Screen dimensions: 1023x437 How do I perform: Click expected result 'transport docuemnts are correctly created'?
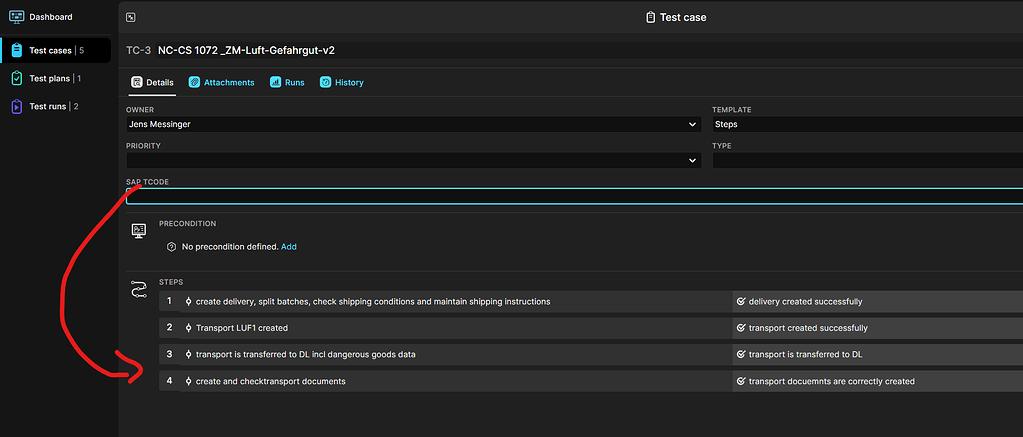click(x=831, y=381)
